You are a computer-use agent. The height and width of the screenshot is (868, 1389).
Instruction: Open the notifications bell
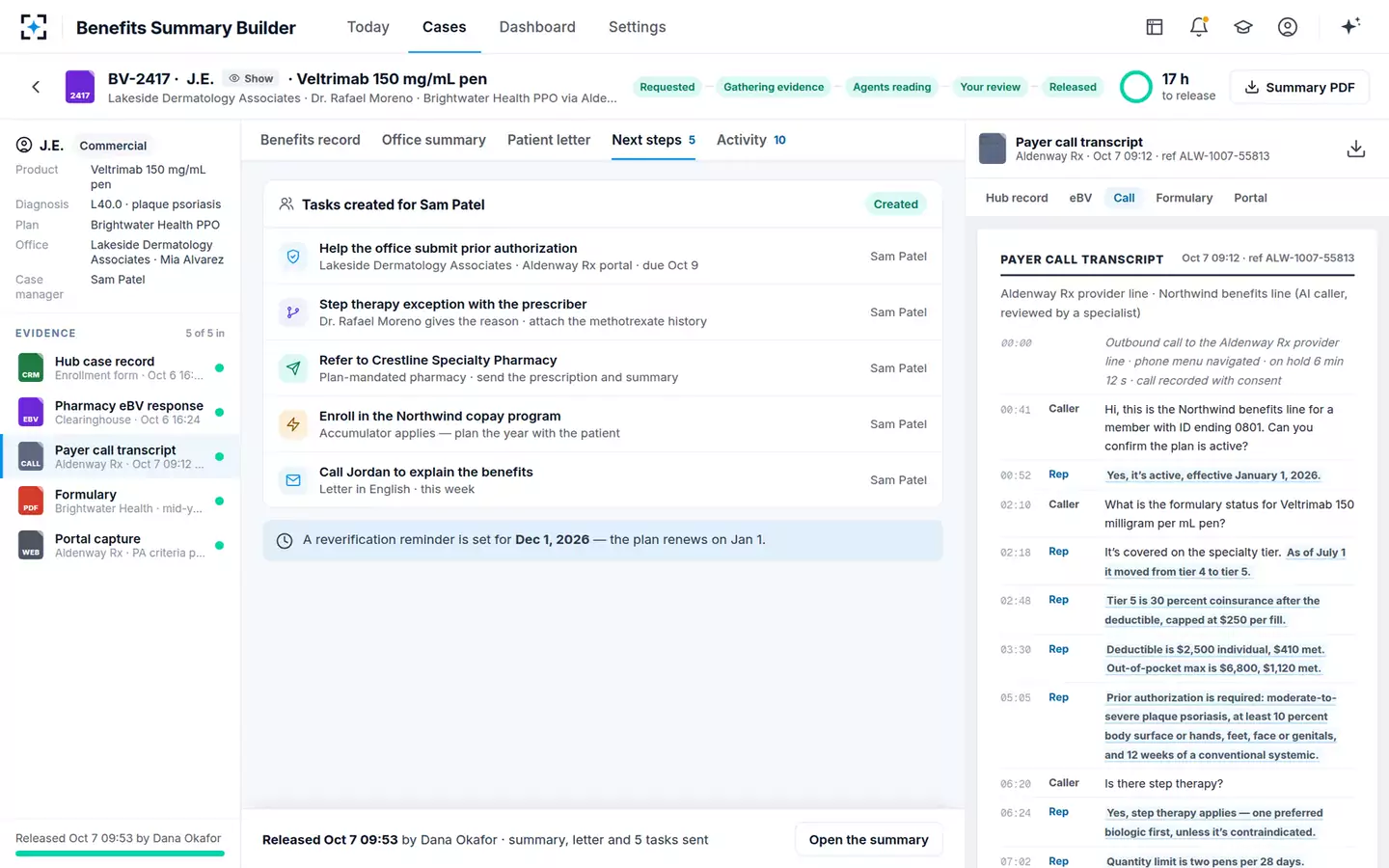coord(1199,27)
